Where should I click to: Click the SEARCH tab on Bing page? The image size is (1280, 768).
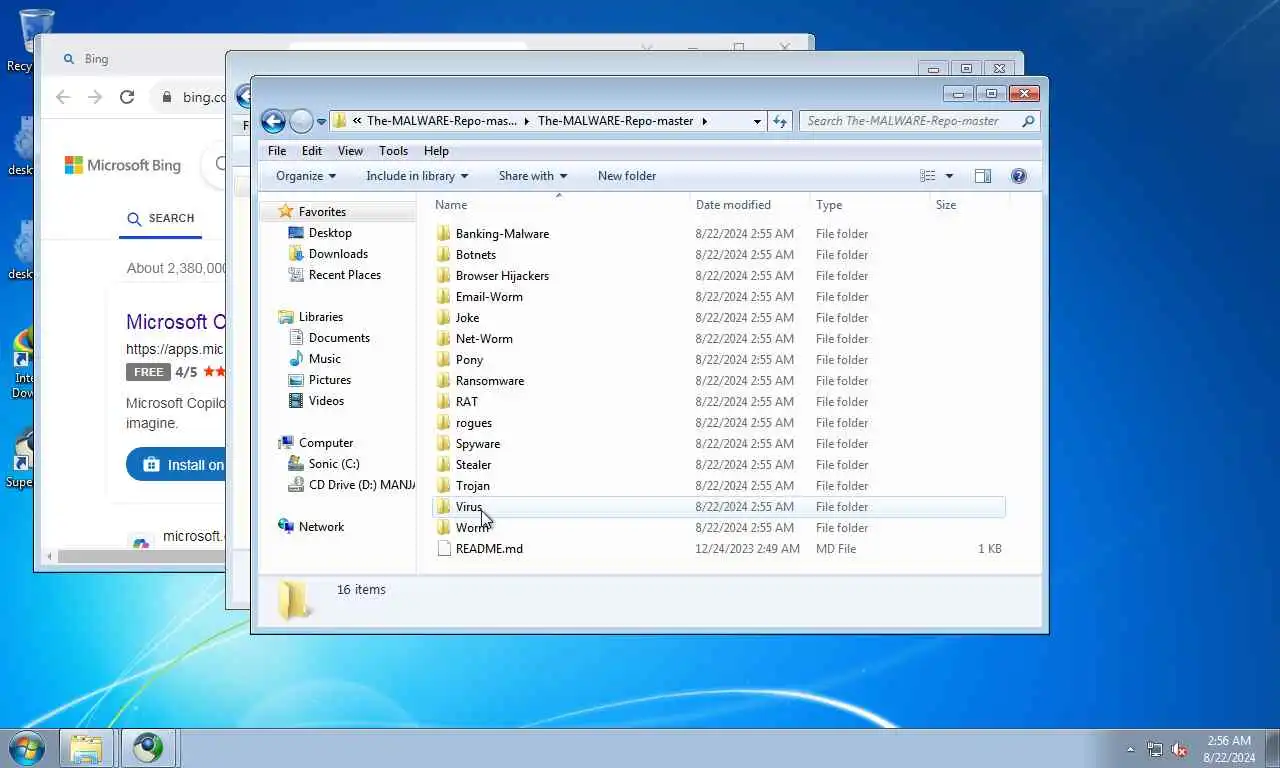pyautogui.click(x=161, y=219)
